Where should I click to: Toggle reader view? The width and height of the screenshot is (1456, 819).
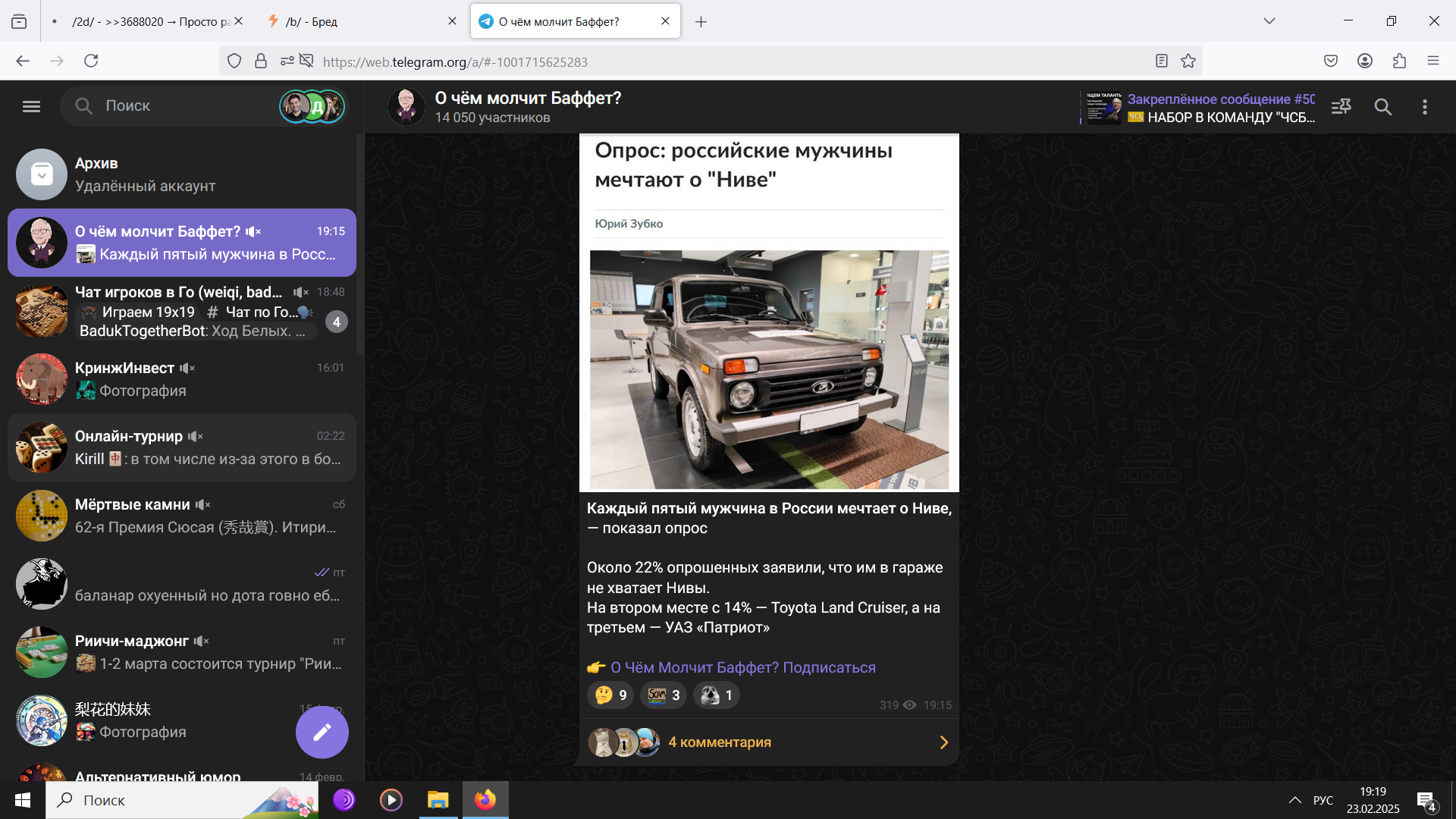pyautogui.click(x=1162, y=61)
